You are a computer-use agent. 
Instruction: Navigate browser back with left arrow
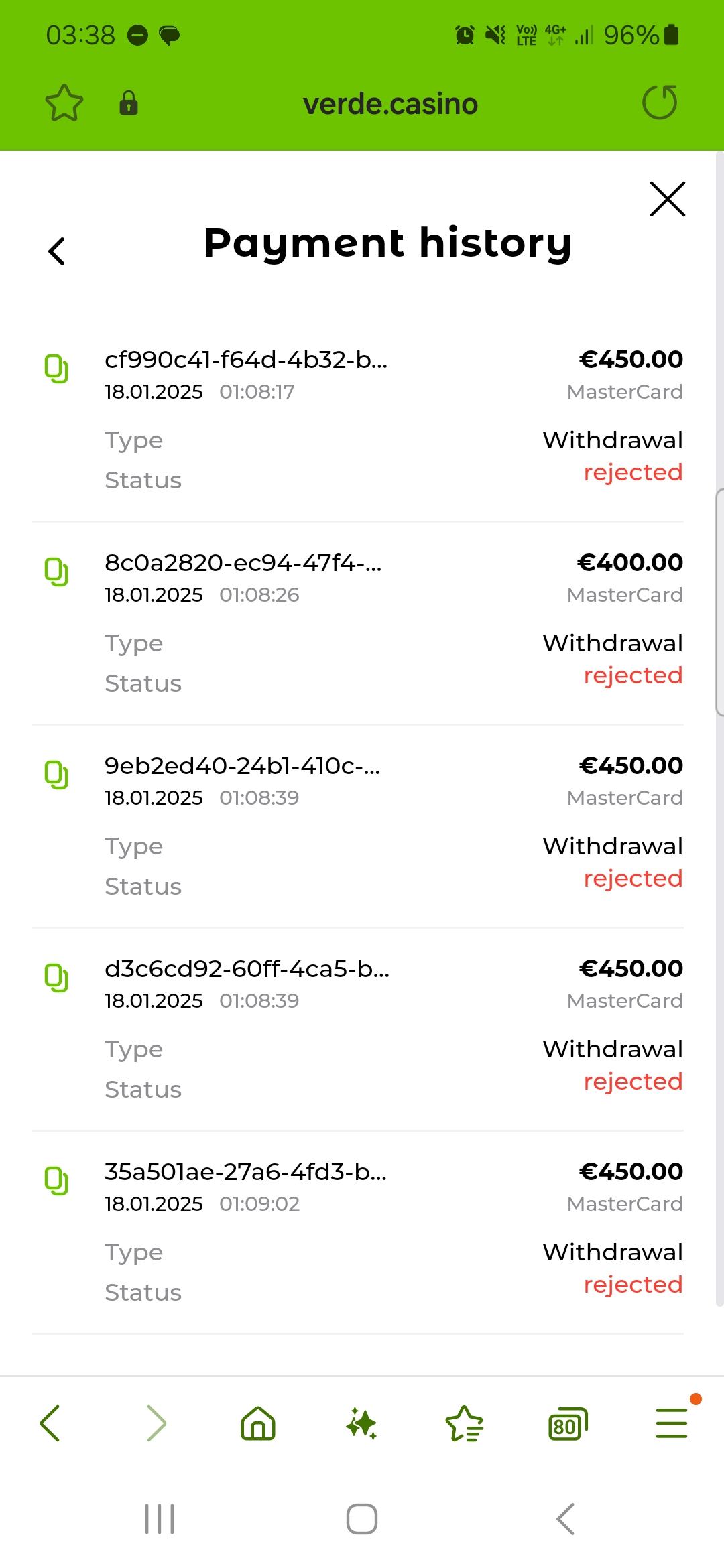coord(51,1423)
